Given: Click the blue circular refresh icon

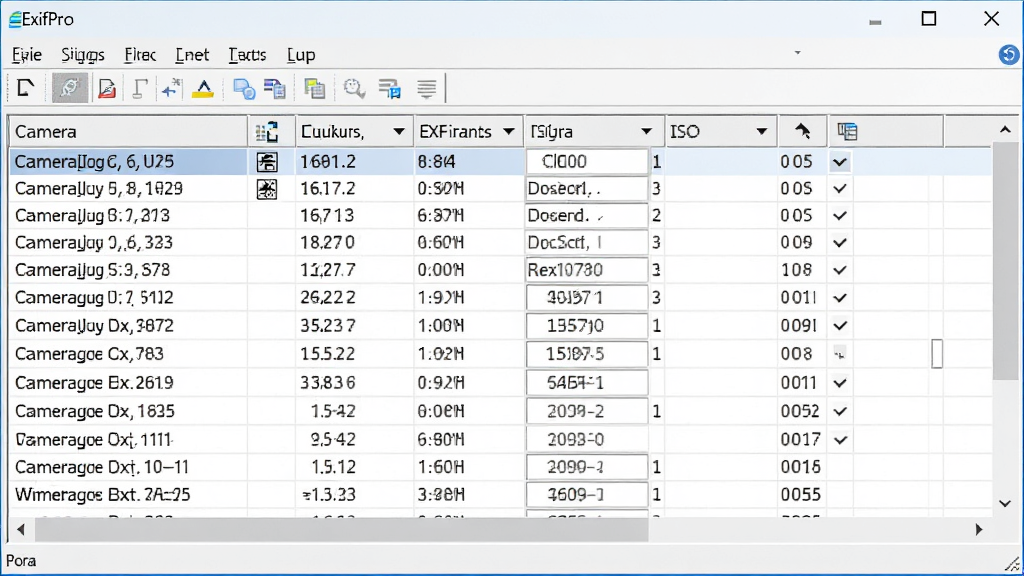Looking at the screenshot, I should pyautogui.click(x=1009, y=54).
